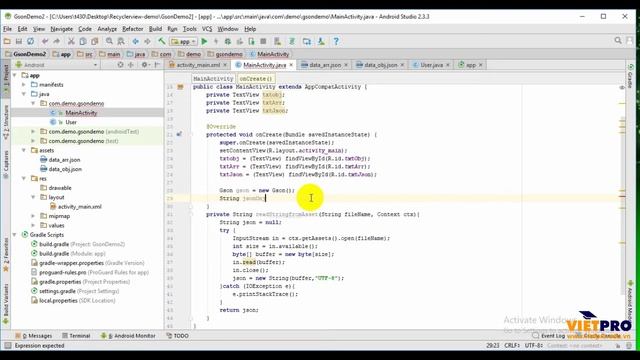Click the Open folder toolbar icon

point(7,41)
